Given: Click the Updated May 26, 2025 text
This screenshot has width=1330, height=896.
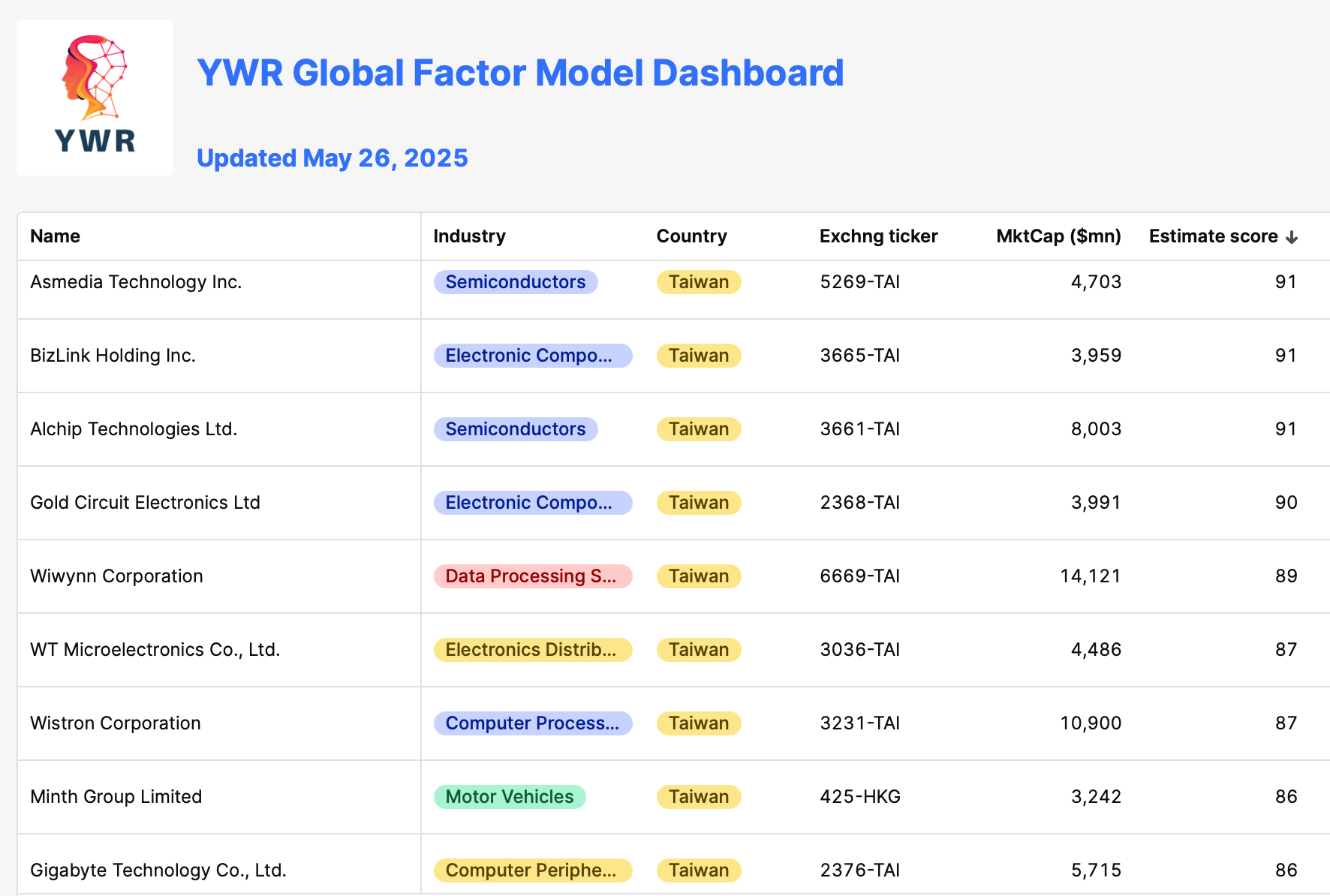Looking at the screenshot, I should tap(332, 158).
